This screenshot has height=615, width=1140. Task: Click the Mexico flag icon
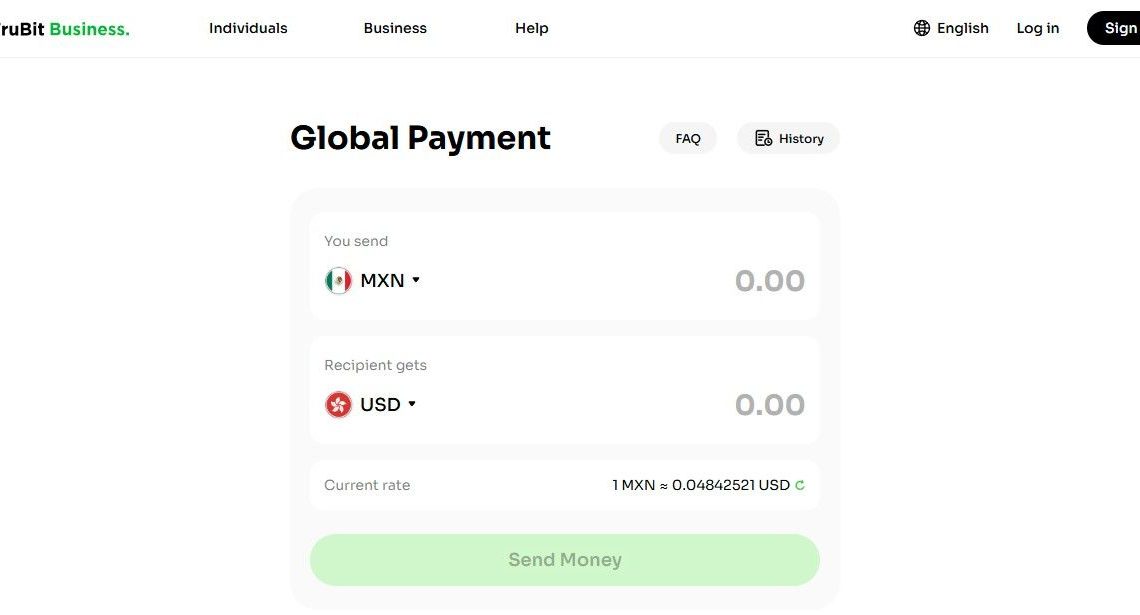(x=338, y=281)
